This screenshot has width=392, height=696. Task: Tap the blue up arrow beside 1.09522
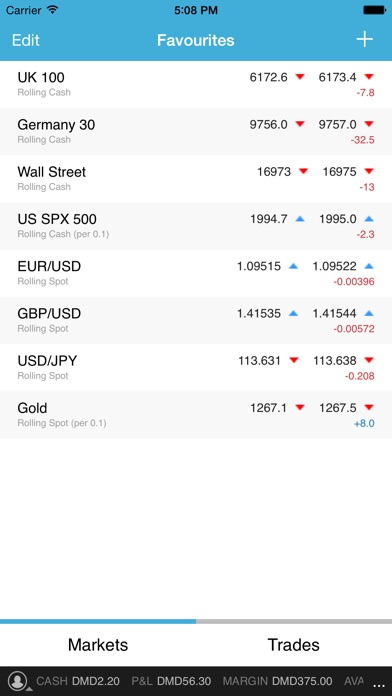pos(369,266)
